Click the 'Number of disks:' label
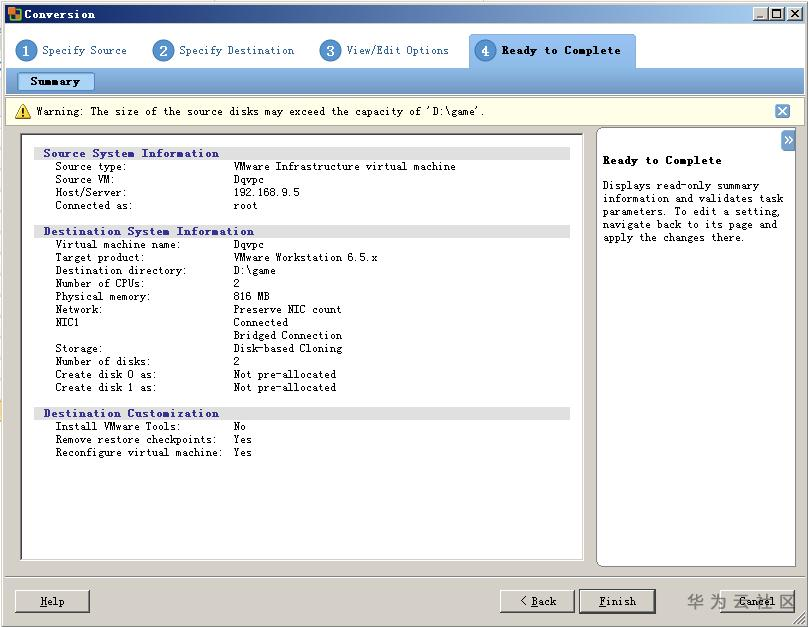808x627 pixels. click(103, 361)
